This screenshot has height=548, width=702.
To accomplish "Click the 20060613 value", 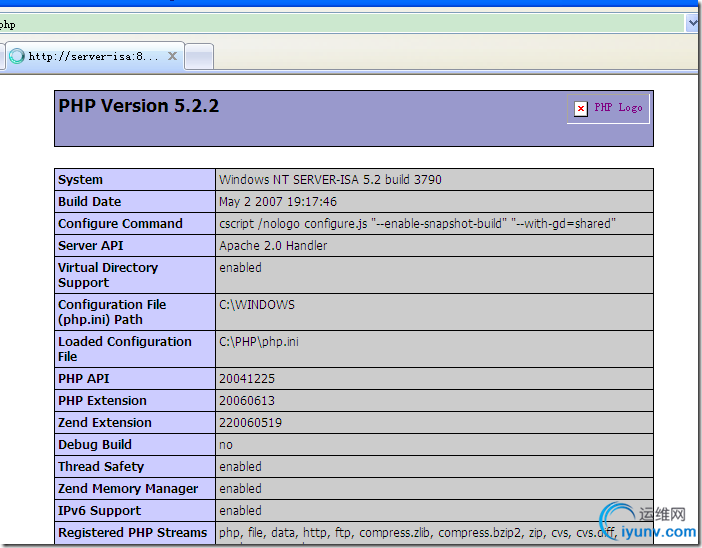I will click(247, 401).
